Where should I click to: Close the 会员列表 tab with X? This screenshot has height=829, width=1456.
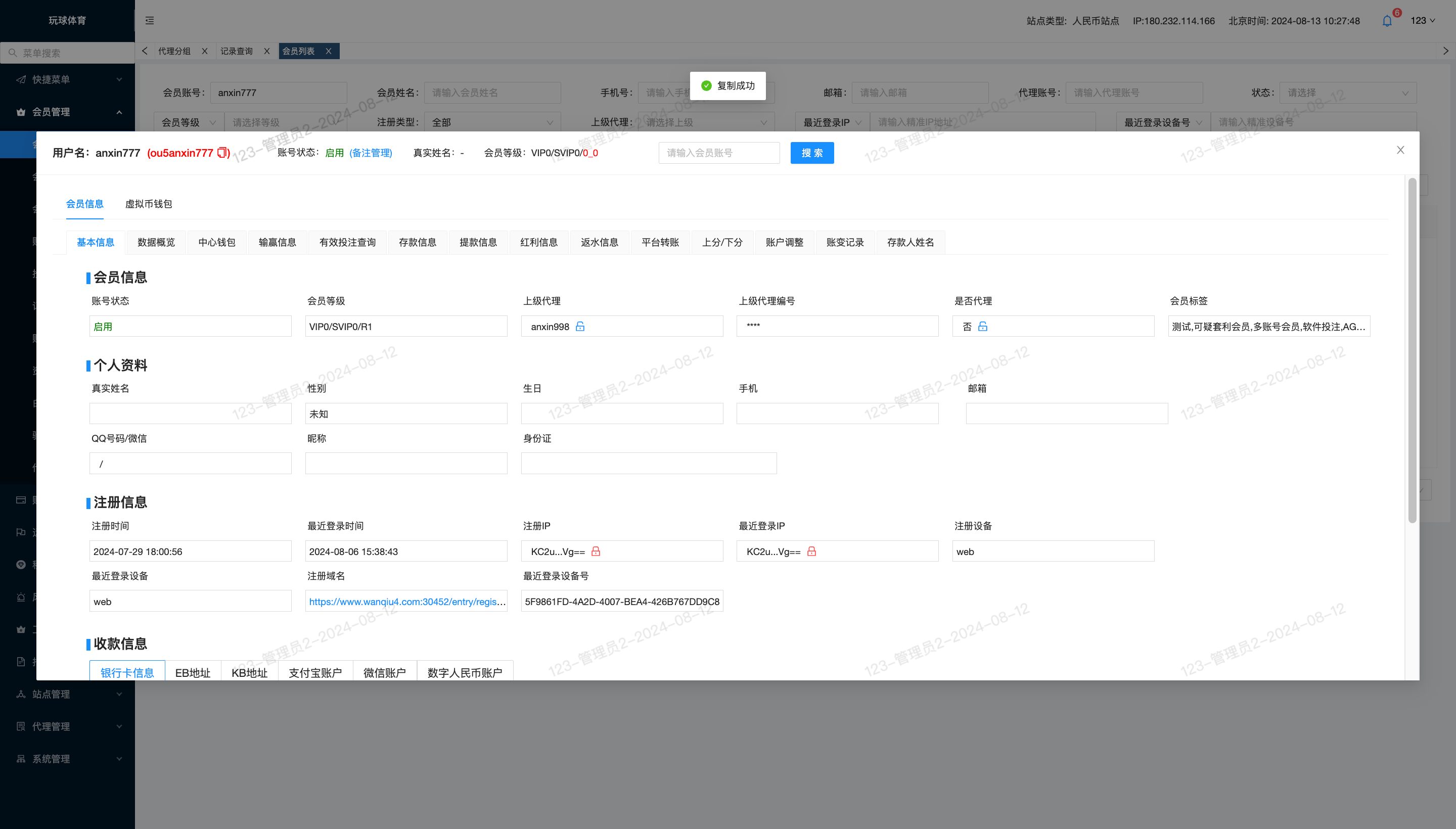pyautogui.click(x=329, y=51)
